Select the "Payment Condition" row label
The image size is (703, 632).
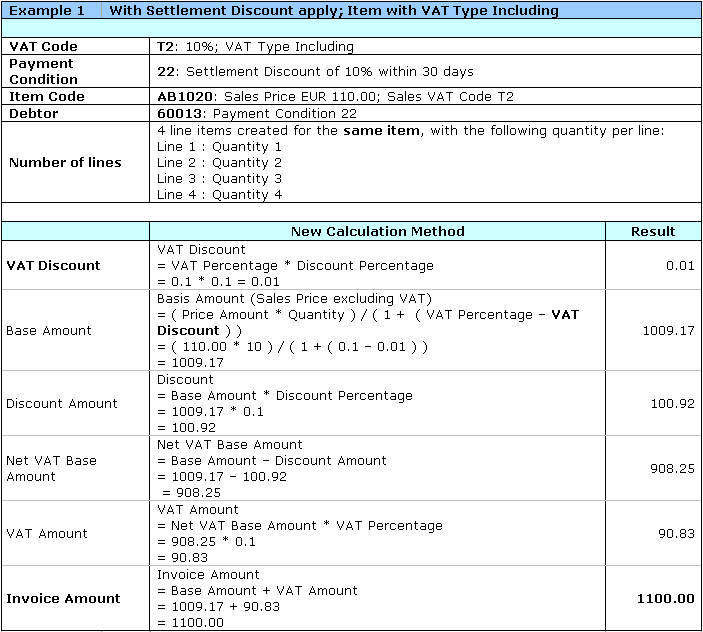click(43, 71)
